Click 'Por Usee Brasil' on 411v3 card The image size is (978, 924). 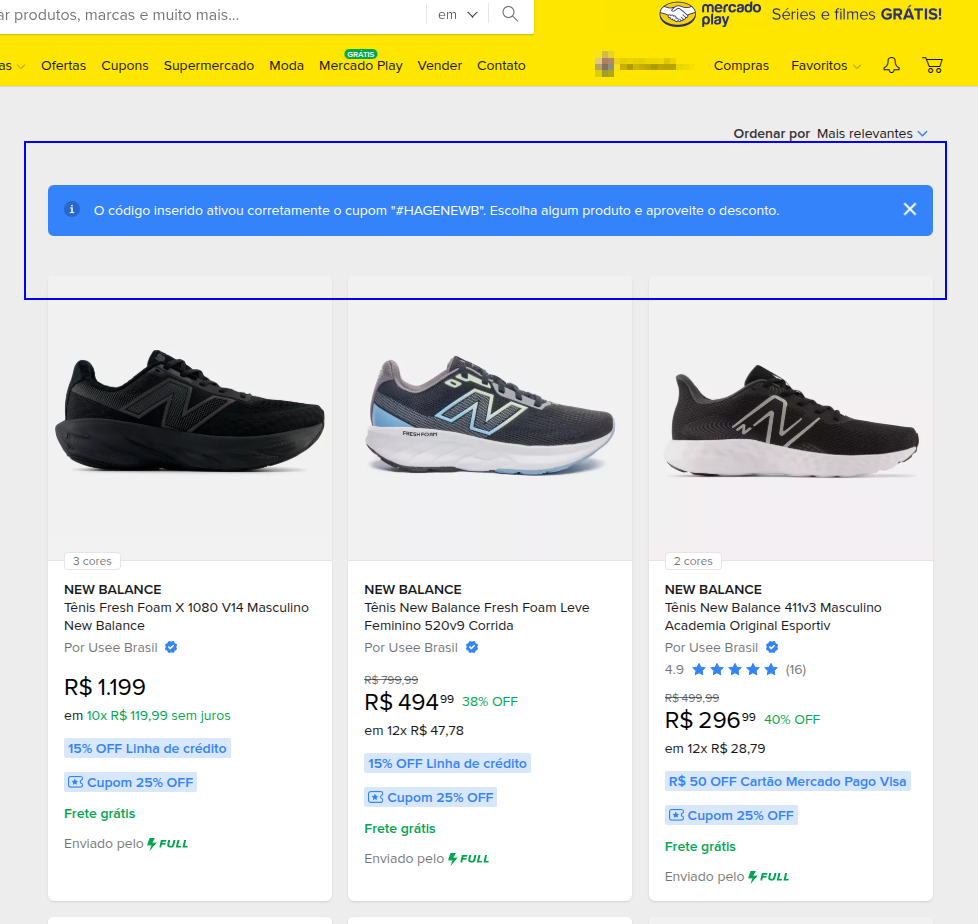(x=712, y=648)
